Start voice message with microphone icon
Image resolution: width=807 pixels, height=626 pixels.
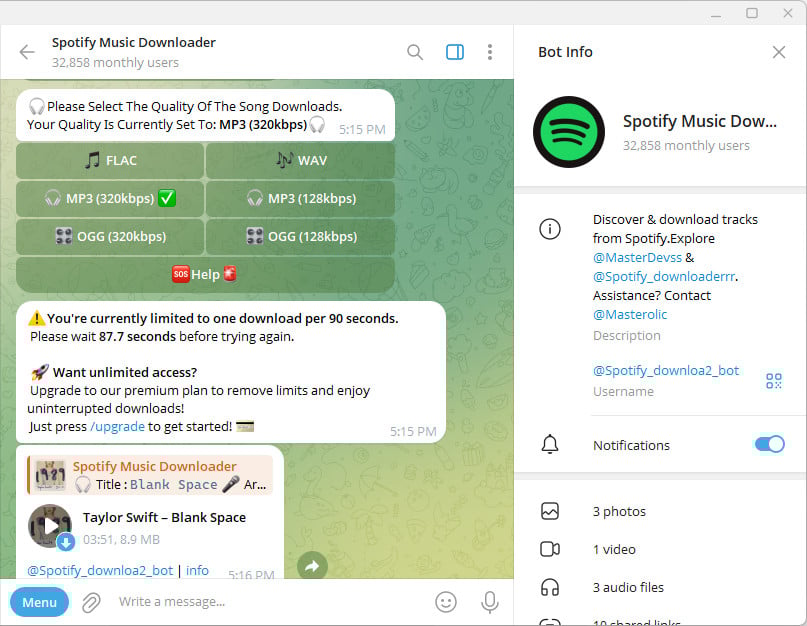[489, 602]
